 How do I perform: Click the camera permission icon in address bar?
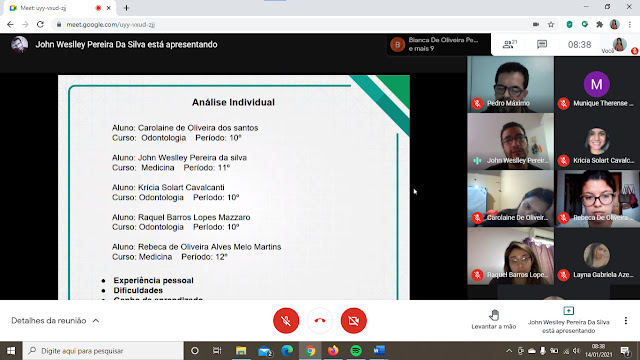pos(536,24)
